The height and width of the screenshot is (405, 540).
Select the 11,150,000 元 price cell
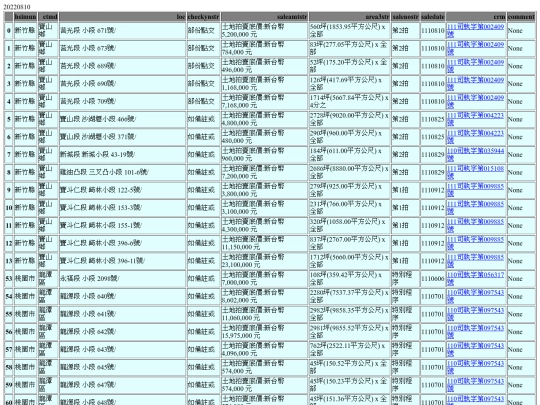[x=264, y=243]
